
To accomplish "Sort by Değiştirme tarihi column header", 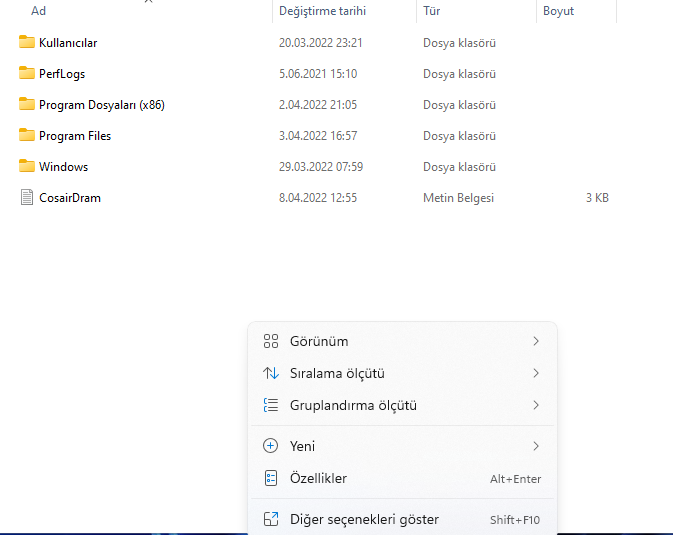I will [322, 11].
